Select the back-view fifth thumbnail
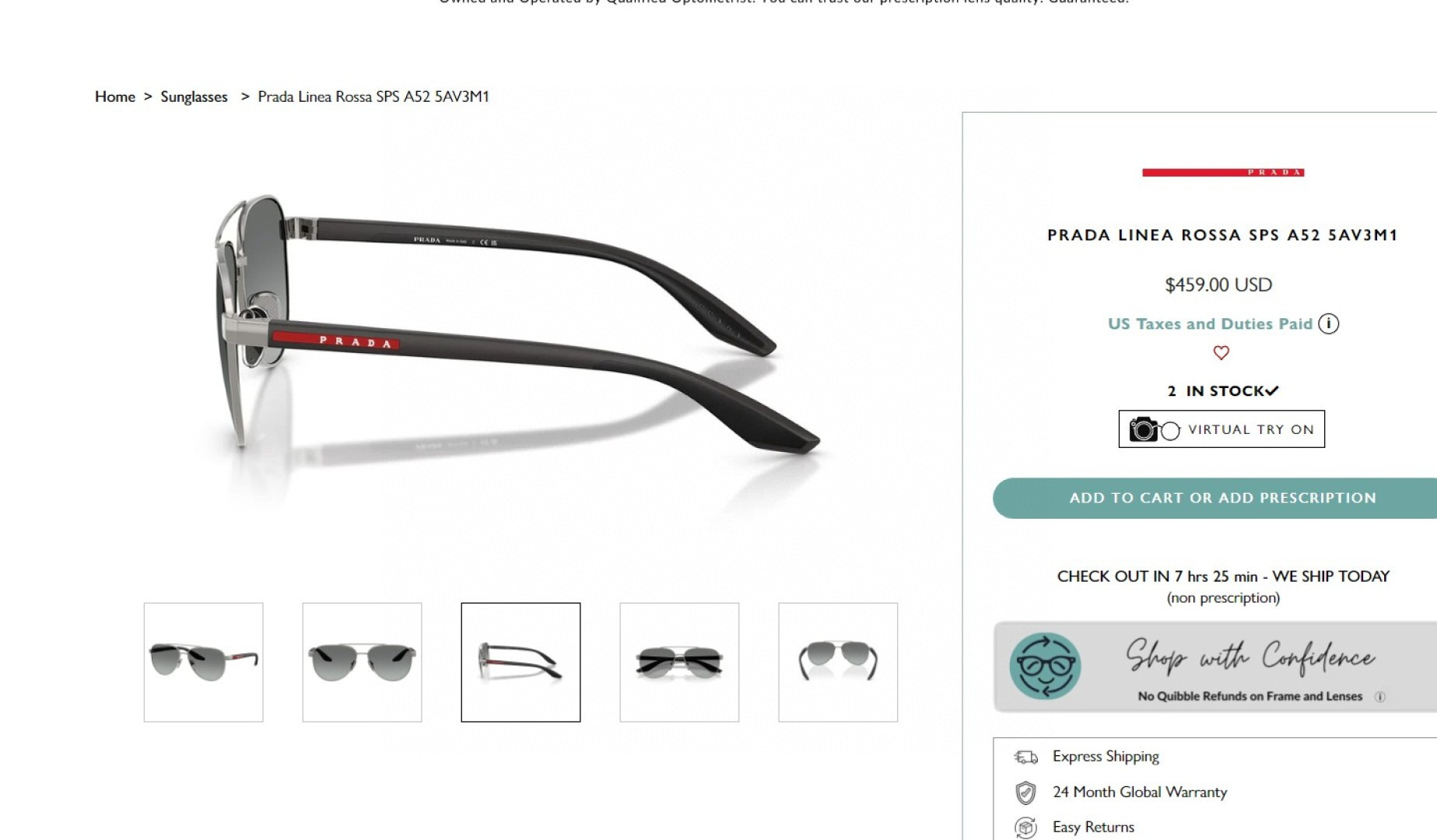 [x=838, y=662]
